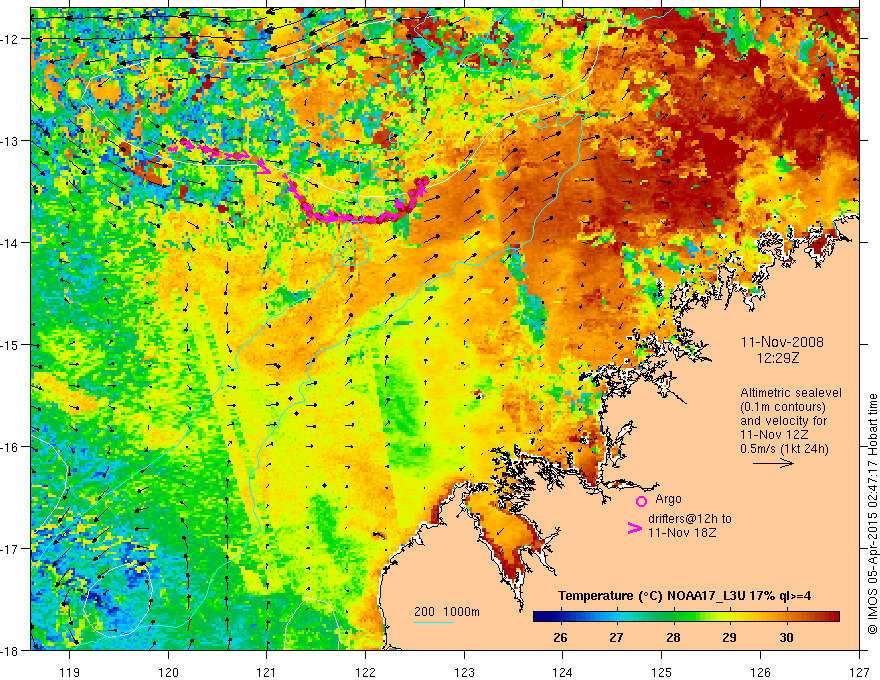Click longitude axis label 125
Image resolution: width=880 pixels, height=680 pixels.
point(662,672)
